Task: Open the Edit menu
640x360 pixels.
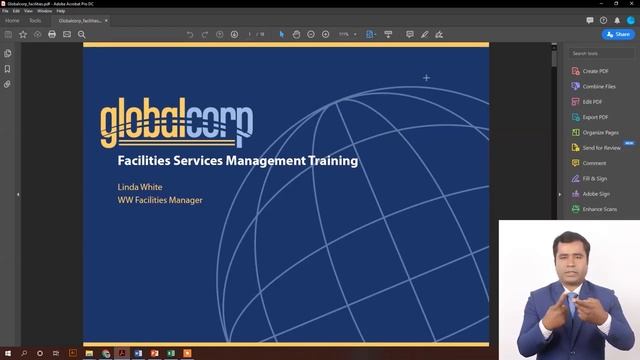Action: pyautogui.click(x=16, y=11)
